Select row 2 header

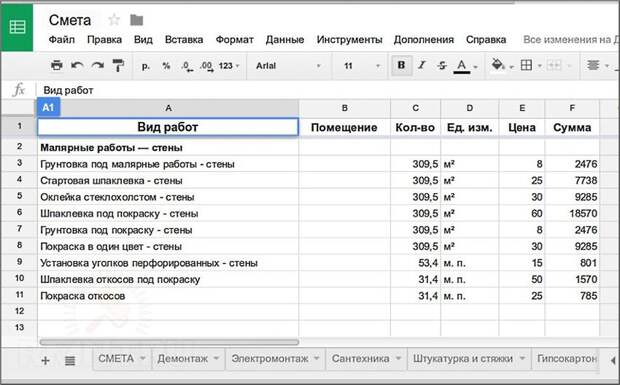[19, 147]
